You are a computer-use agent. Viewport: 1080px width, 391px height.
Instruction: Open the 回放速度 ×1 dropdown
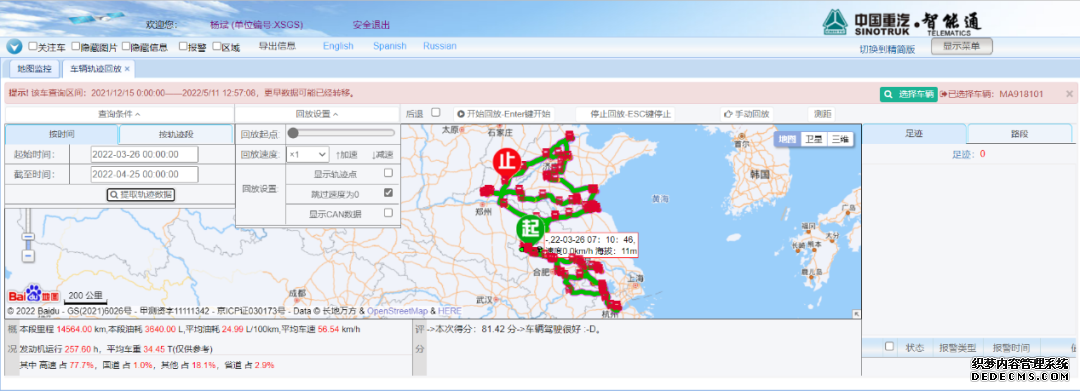point(307,154)
